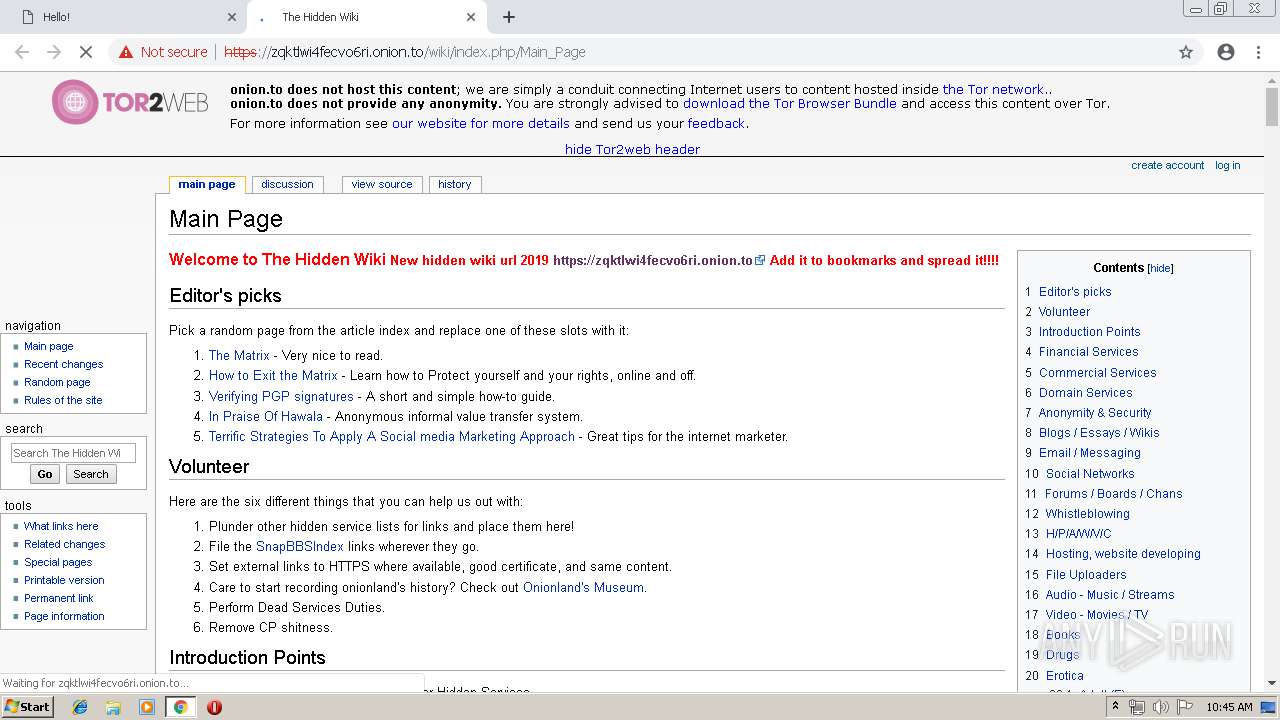Click external link icon after onion.to URL
Screen dimensions: 1280x720
click(x=760, y=260)
